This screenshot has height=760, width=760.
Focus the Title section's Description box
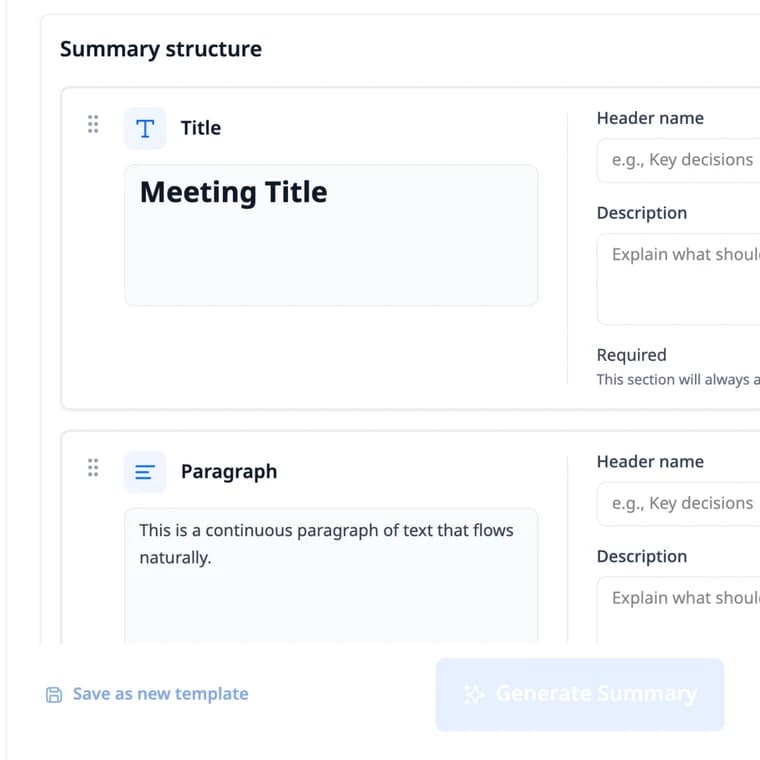(679, 279)
